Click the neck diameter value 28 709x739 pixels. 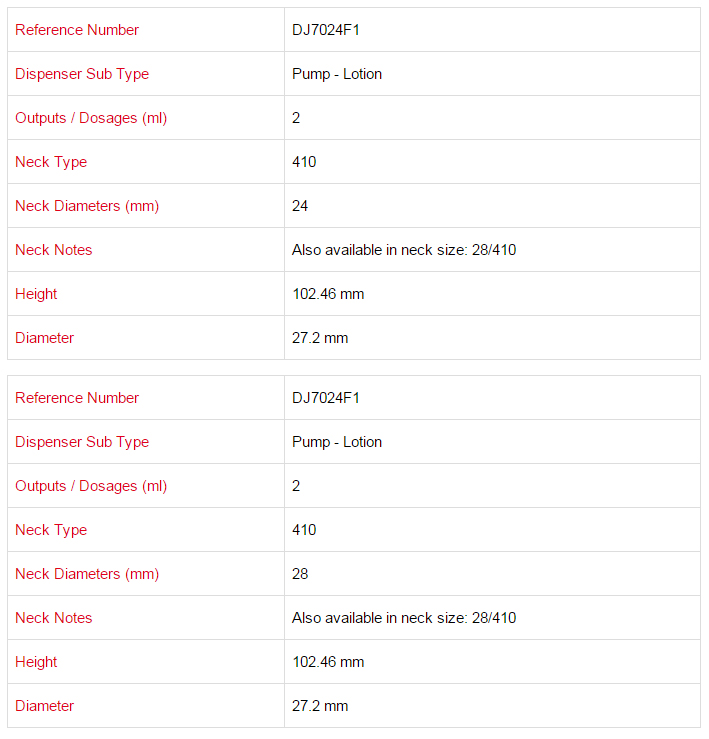(x=300, y=574)
